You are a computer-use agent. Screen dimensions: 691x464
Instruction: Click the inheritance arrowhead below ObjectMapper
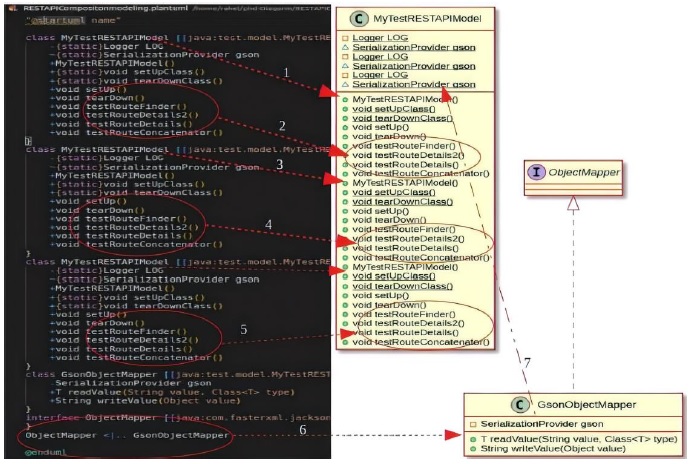[x=572, y=200]
